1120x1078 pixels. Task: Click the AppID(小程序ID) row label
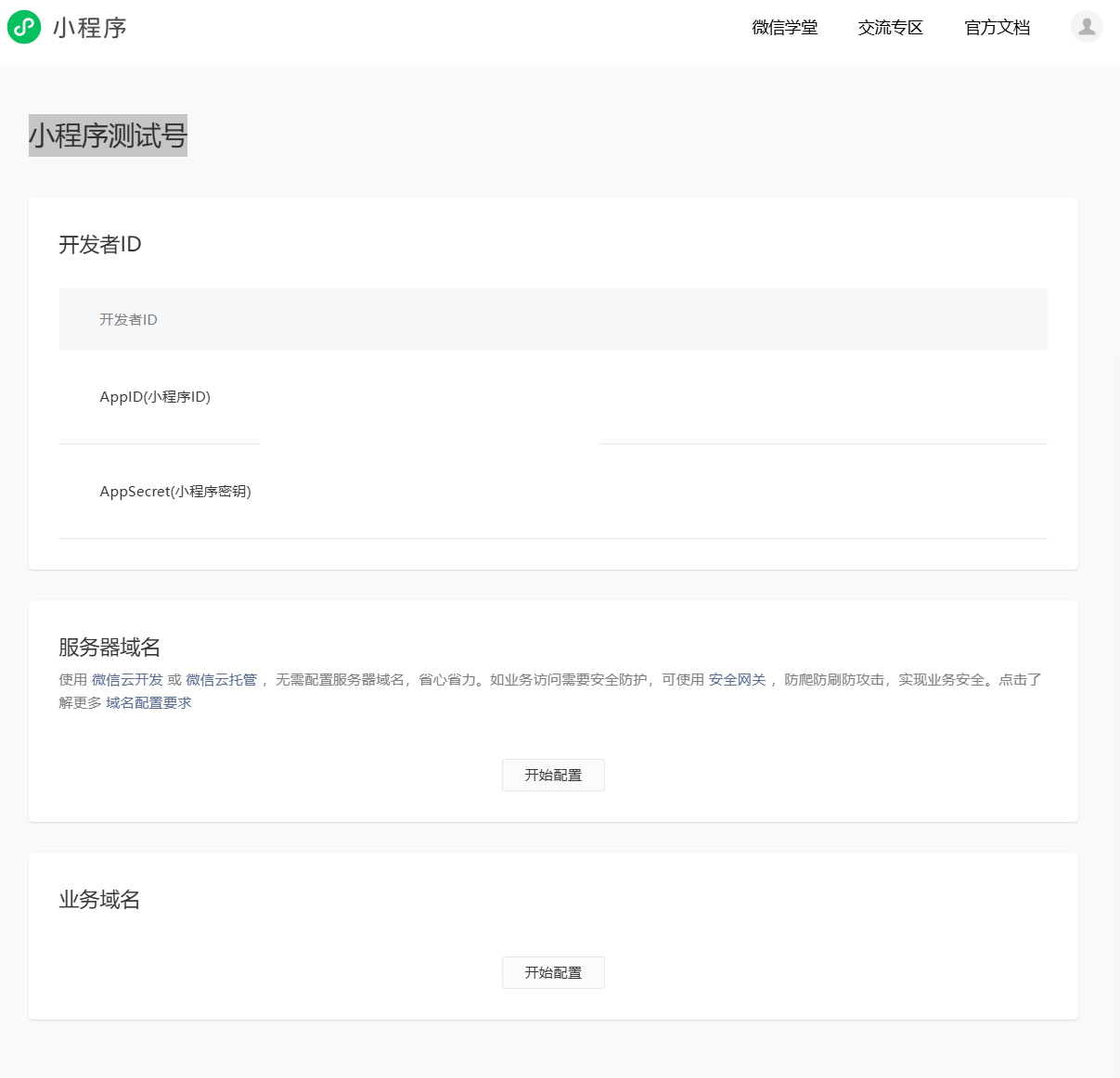[x=155, y=397]
